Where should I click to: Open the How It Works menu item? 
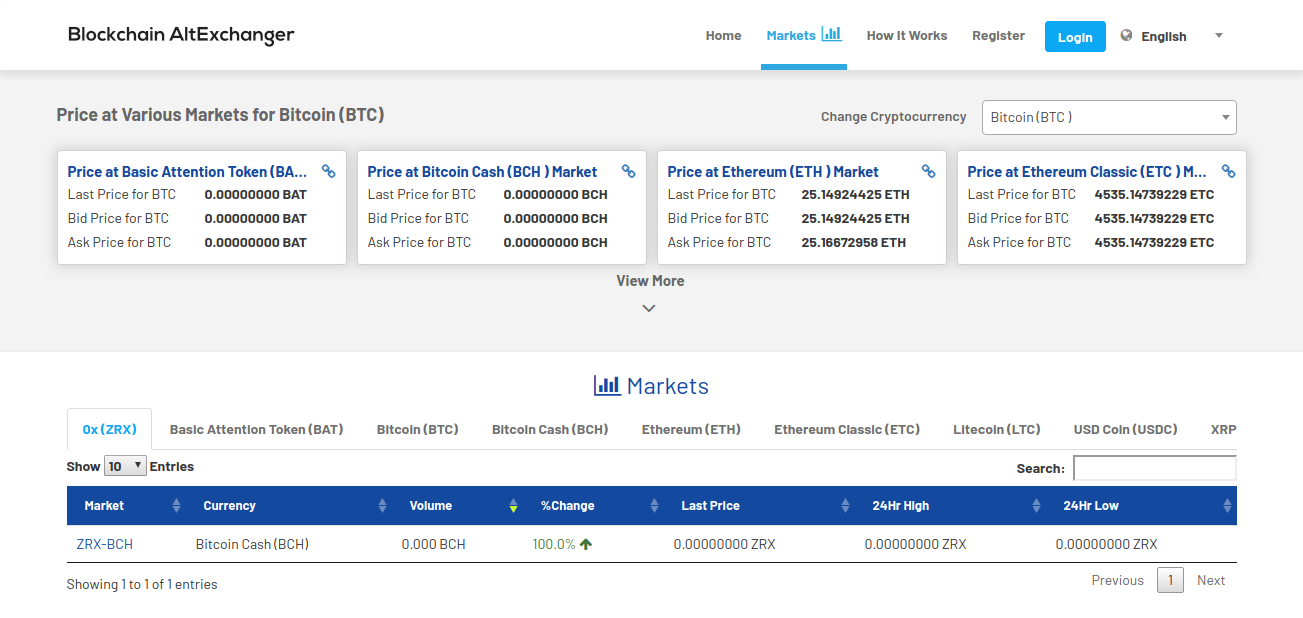[906, 35]
